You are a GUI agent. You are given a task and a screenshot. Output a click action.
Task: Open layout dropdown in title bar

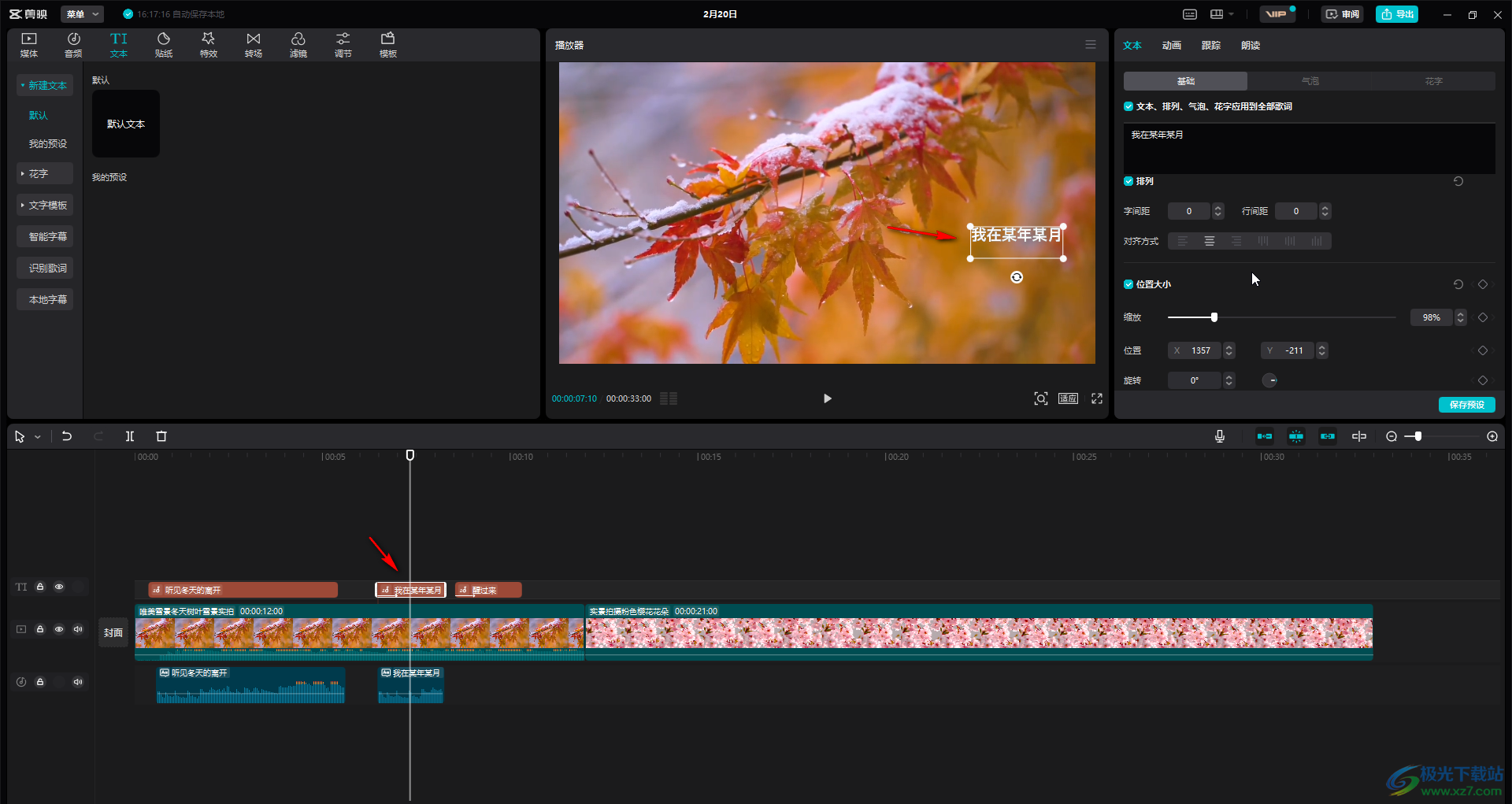click(x=1222, y=14)
